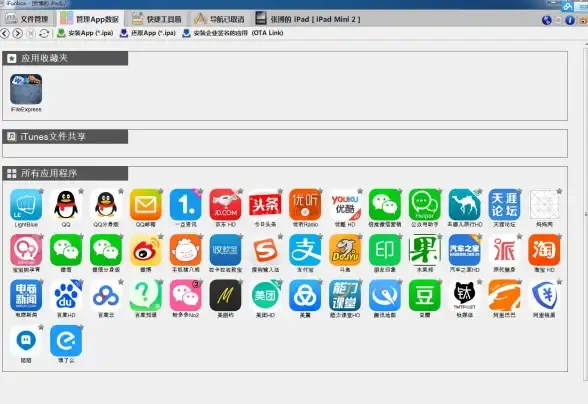Open the 饿了么 app icon
The image size is (588, 404).
[x=66, y=341]
